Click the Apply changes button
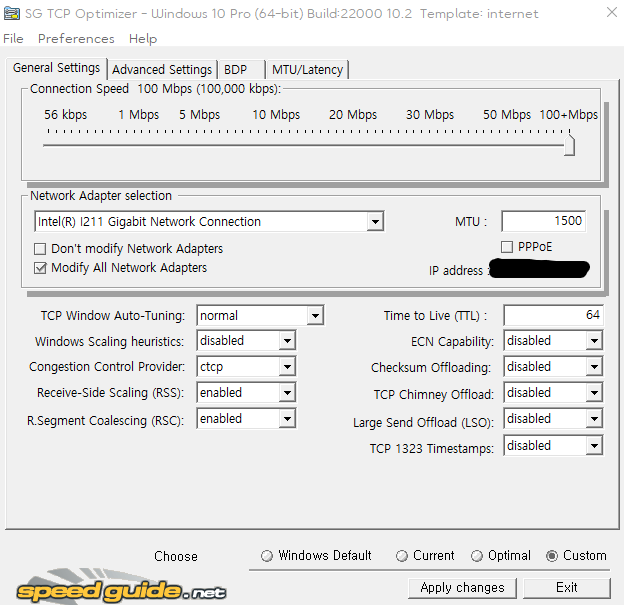624x605 pixels. tap(462, 588)
